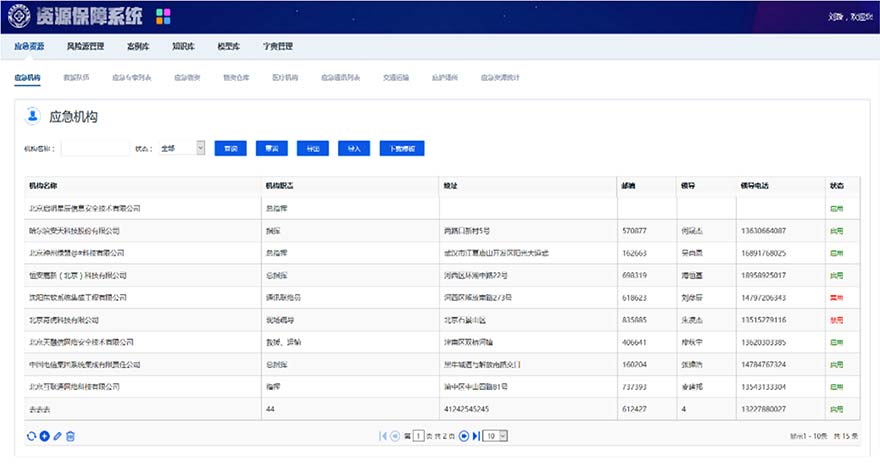Click the second blue reset button

pyautogui.click(x=272, y=148)
